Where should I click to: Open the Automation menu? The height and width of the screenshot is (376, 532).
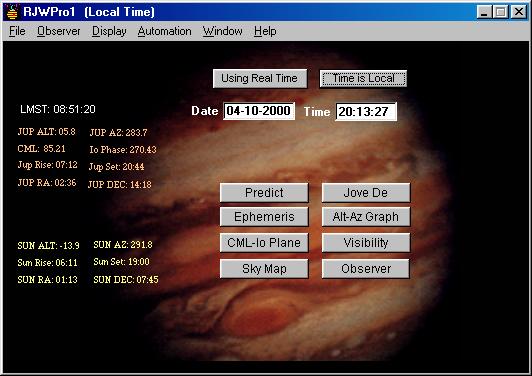(x=165, y=31)
